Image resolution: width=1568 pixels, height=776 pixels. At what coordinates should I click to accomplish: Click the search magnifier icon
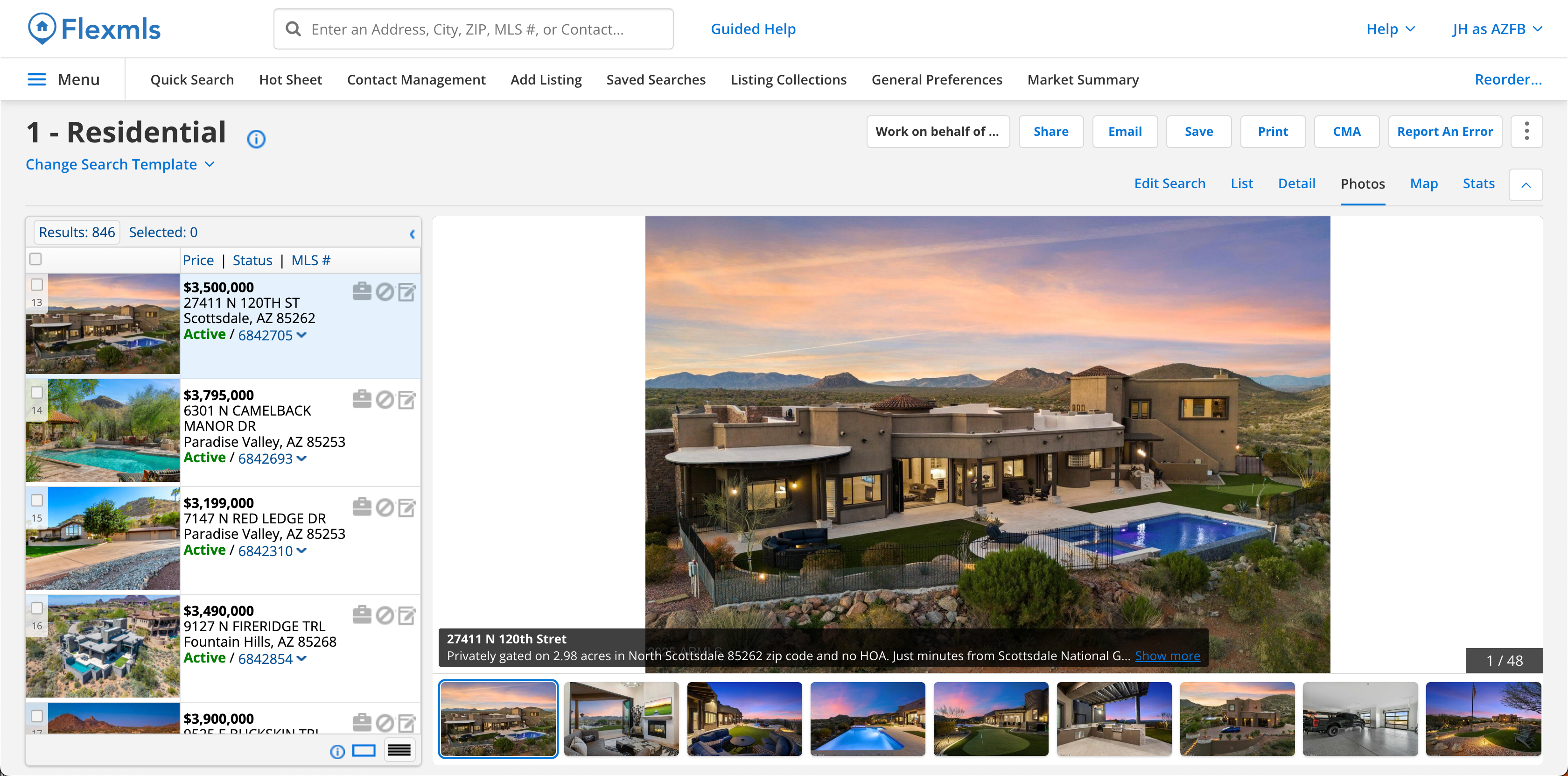(x=293, y=28)
